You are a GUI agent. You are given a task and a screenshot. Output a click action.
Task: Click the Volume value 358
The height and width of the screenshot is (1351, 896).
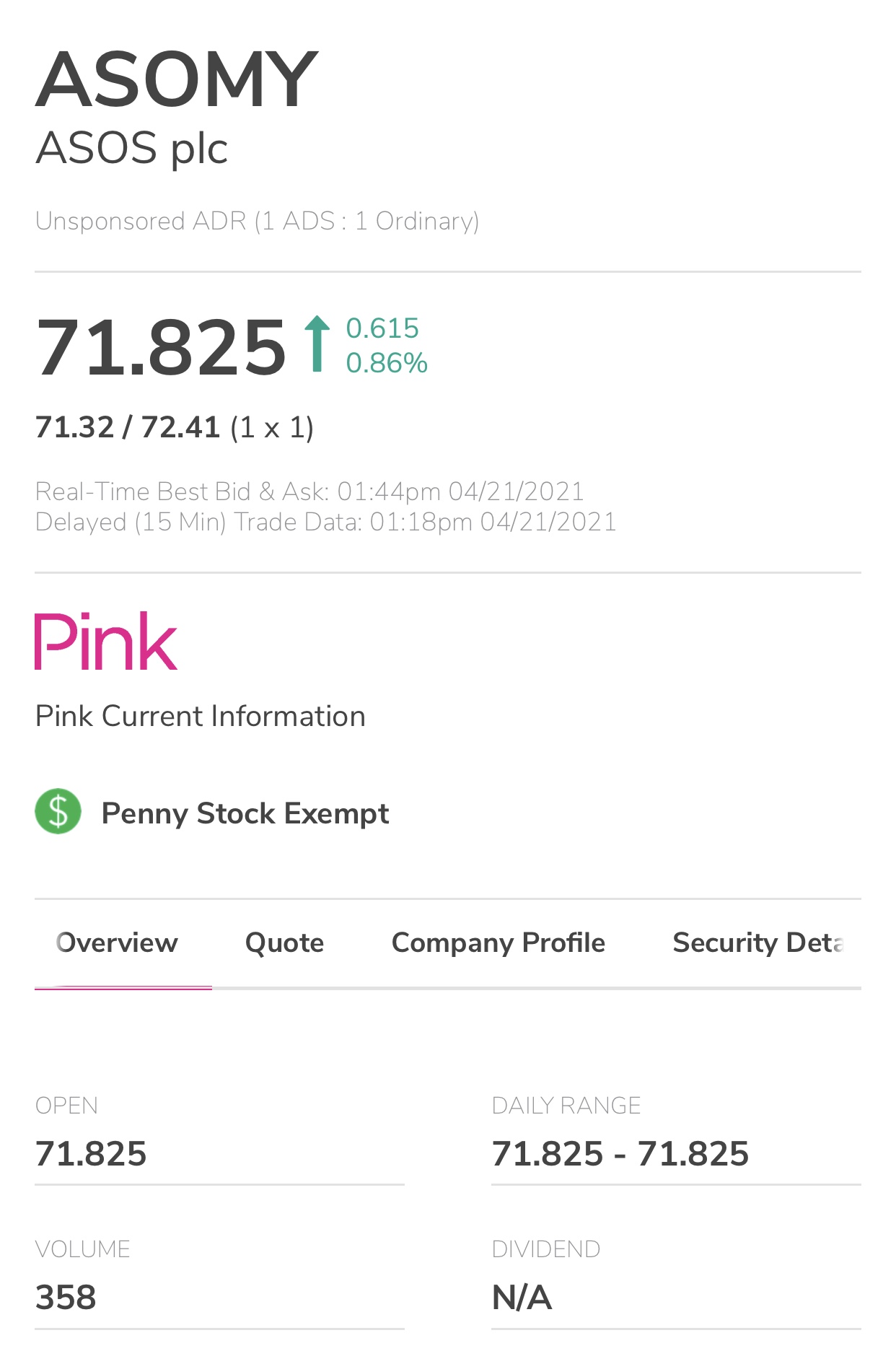(66, 1297)
